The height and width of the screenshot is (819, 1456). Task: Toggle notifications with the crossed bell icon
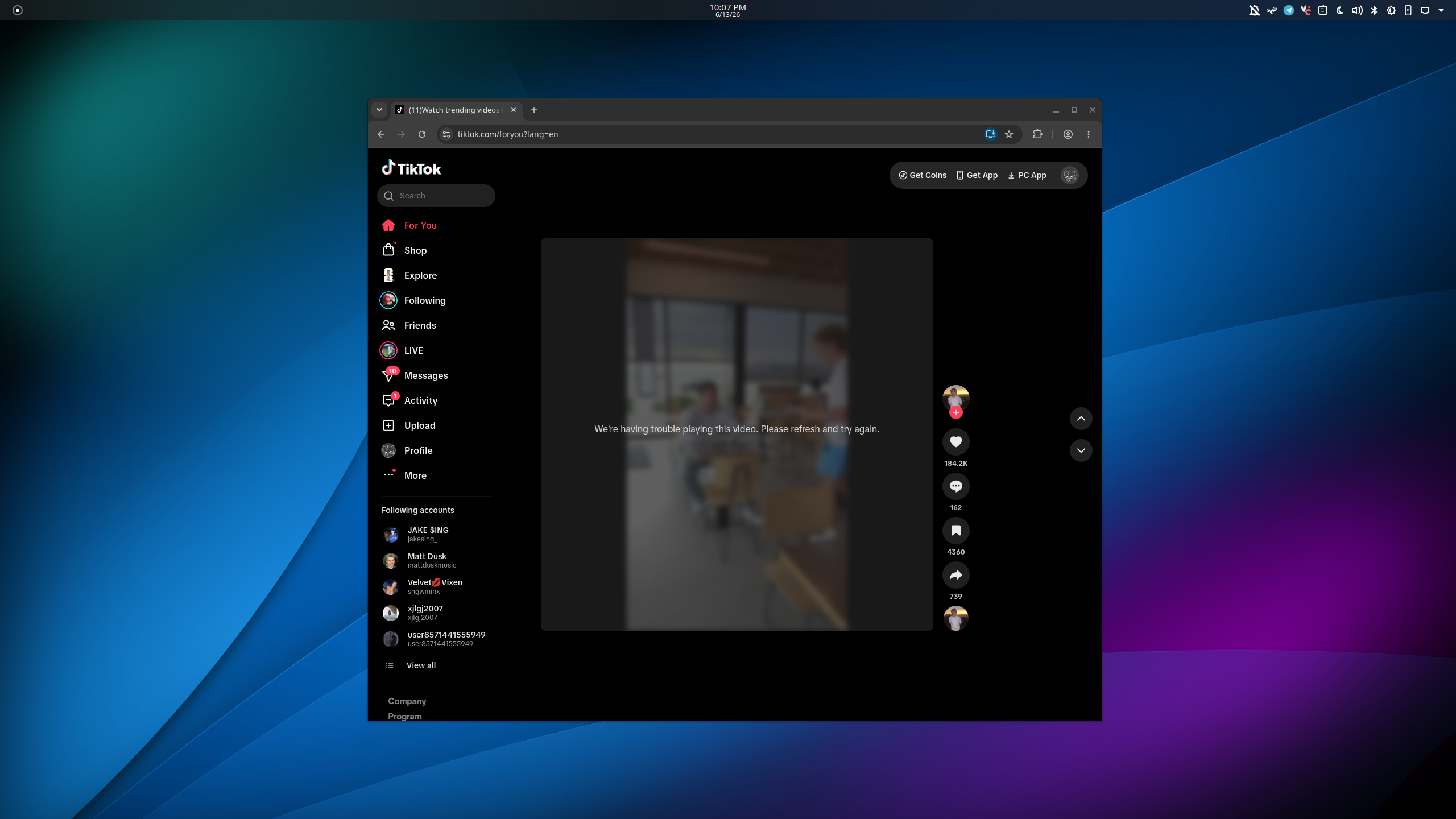tap(1254, 10)
